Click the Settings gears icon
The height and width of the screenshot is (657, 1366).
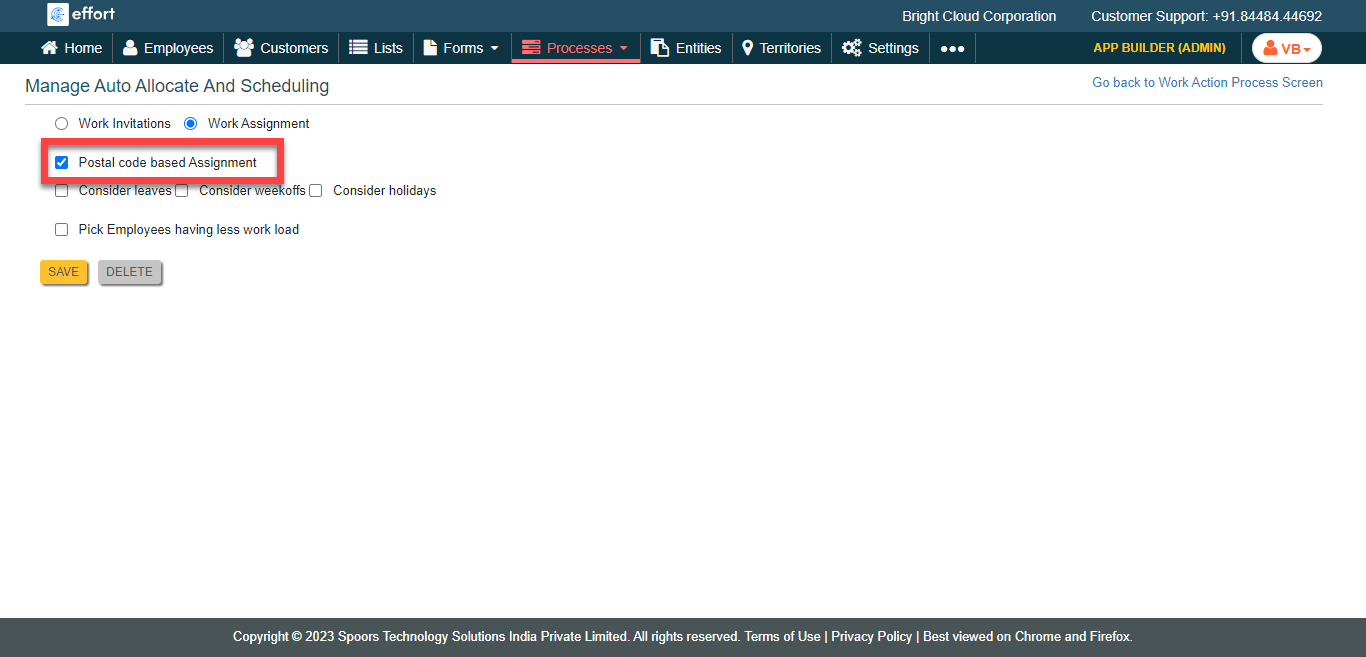(851, 48)
